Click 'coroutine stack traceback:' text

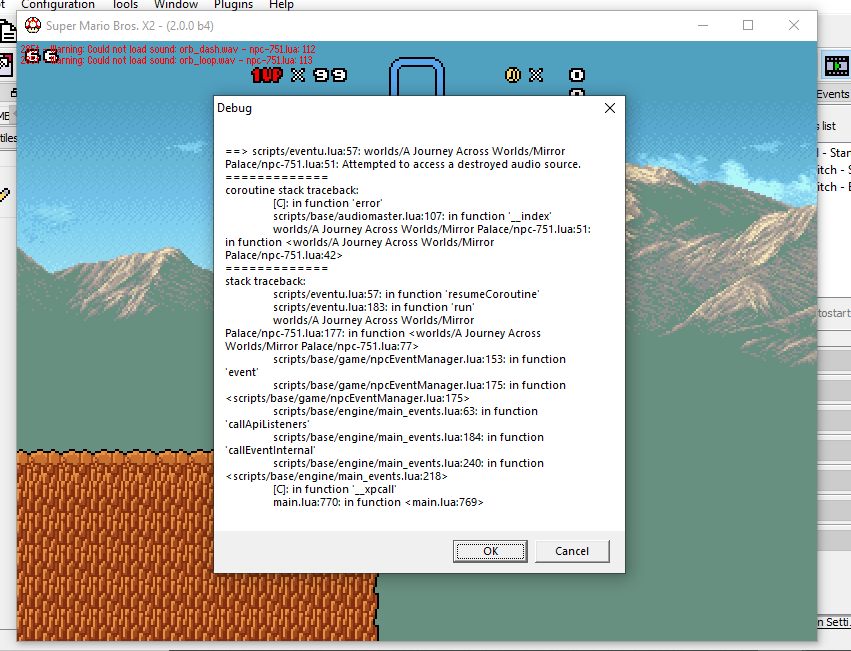[292, 190]
